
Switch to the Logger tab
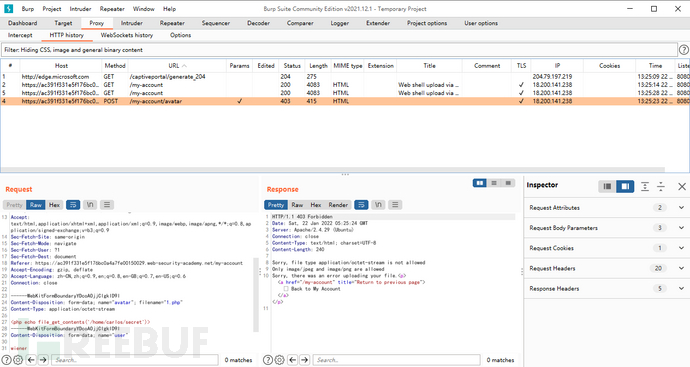(x=340, y=23)
